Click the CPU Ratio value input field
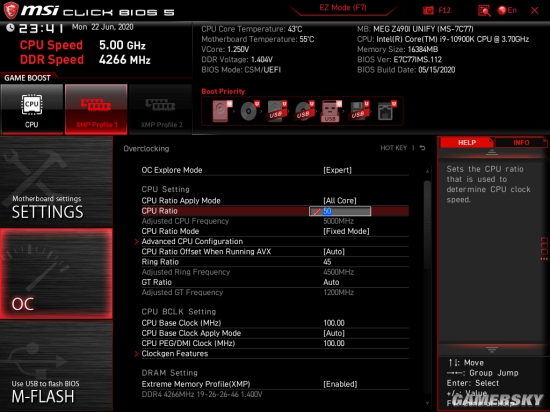This screenshot has height=412, width=550. pyautogui.click(x=340, y=211)
